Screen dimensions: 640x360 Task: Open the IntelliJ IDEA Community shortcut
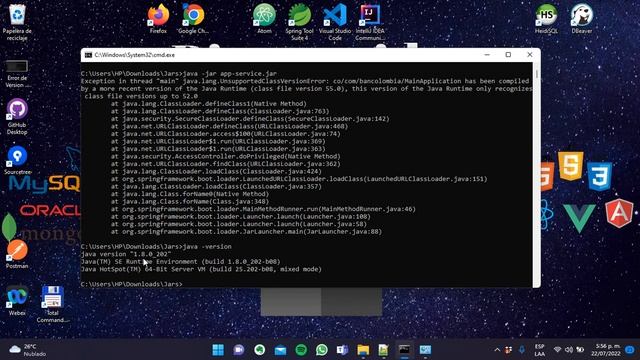[x=370, y=22]
